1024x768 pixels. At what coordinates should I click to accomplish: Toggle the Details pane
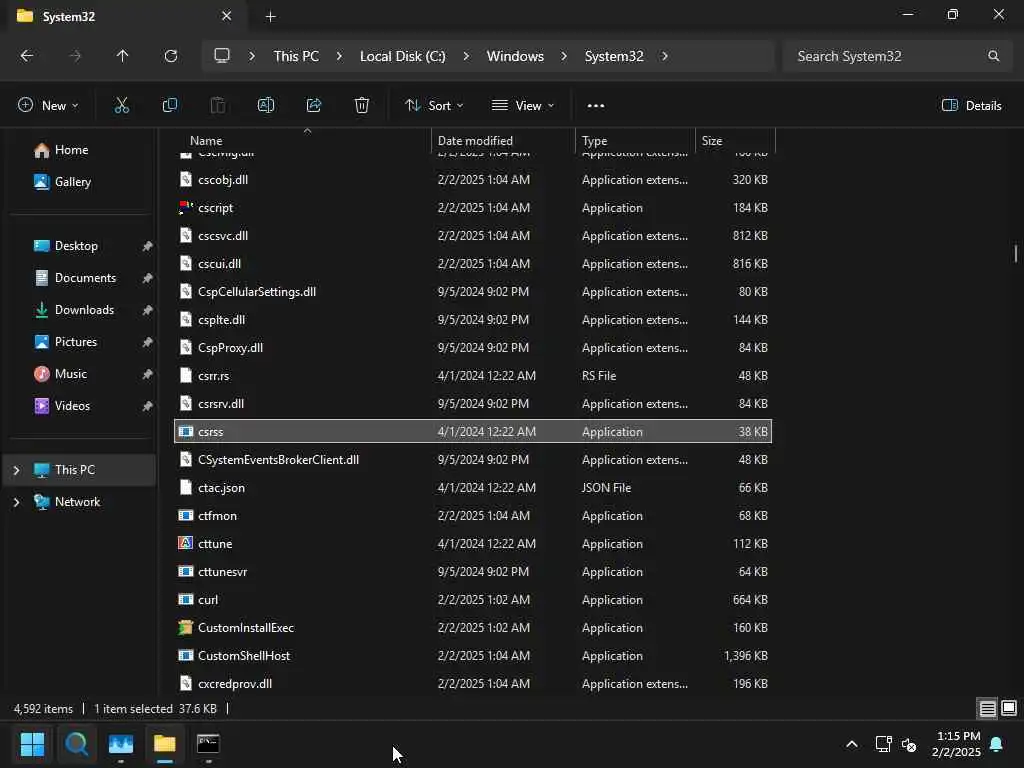click(x=972, y=105)
